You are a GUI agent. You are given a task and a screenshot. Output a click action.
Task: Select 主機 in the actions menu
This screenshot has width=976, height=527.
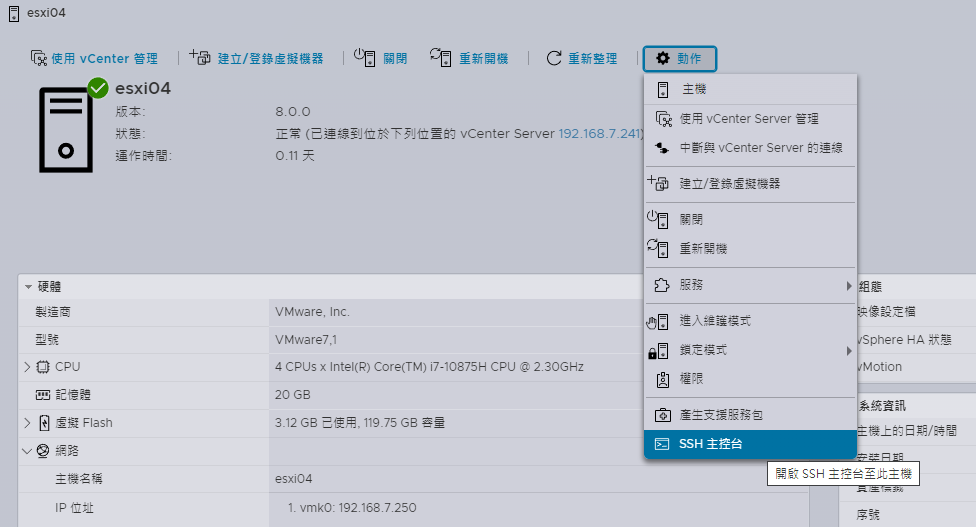750,89
